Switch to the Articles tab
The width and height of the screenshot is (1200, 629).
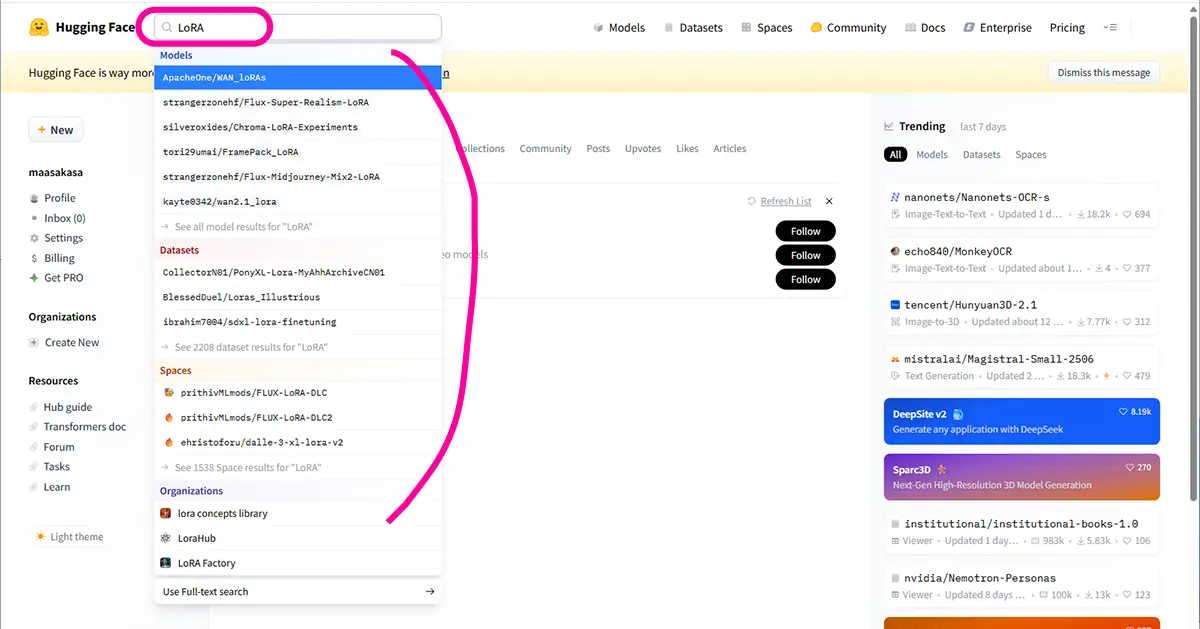click(730, 149)
